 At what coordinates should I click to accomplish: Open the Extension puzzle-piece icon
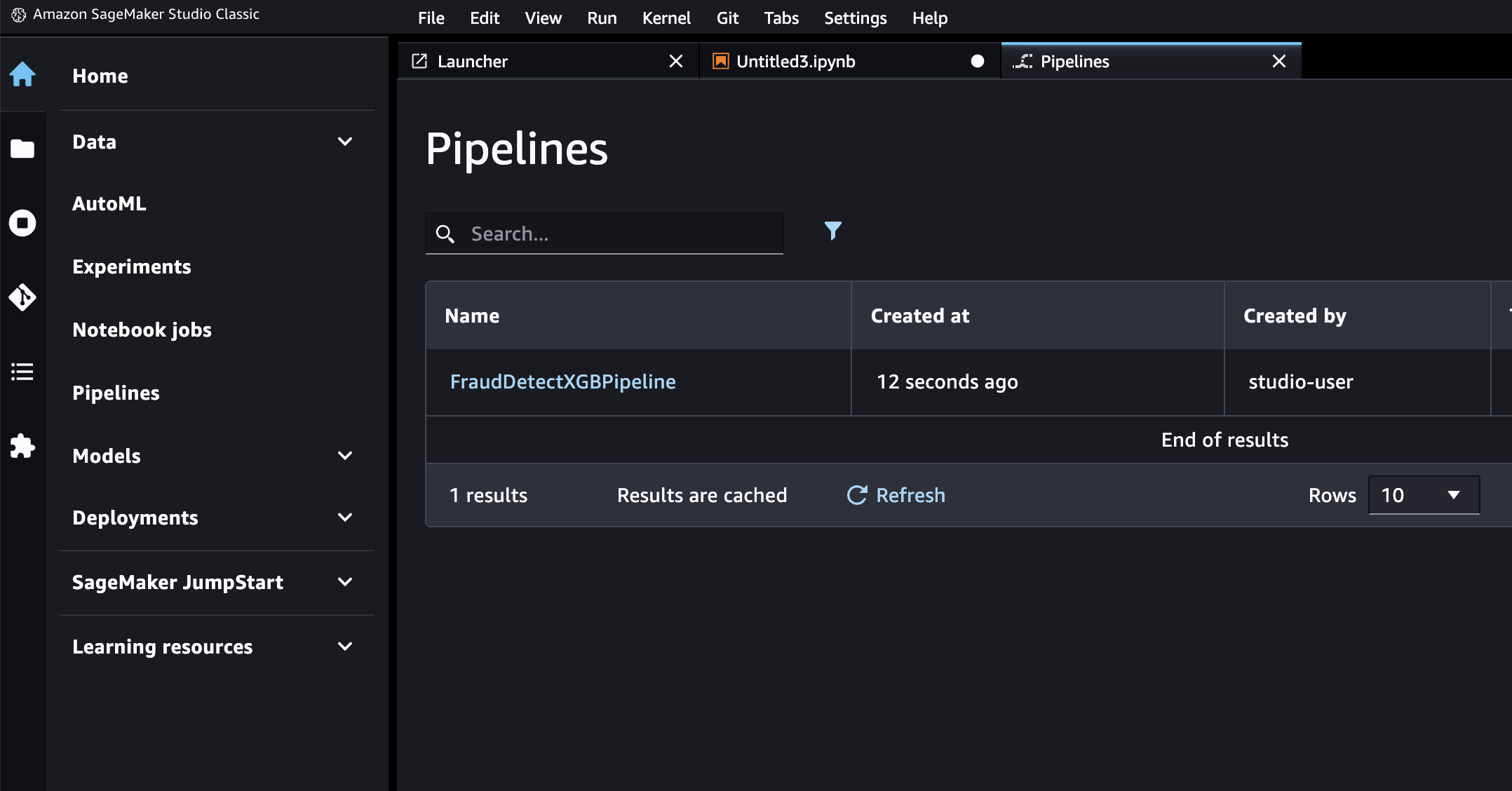point(22,446)
